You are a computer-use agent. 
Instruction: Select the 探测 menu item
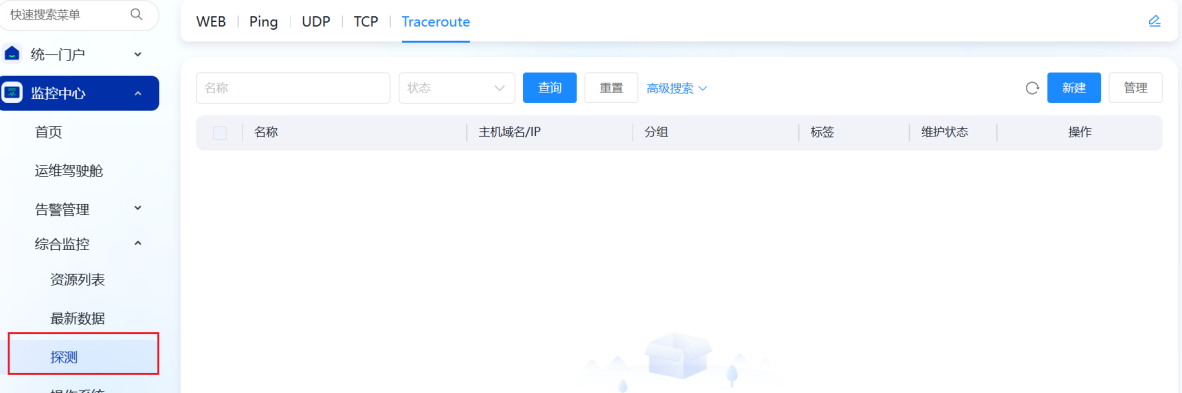(83, 357)
